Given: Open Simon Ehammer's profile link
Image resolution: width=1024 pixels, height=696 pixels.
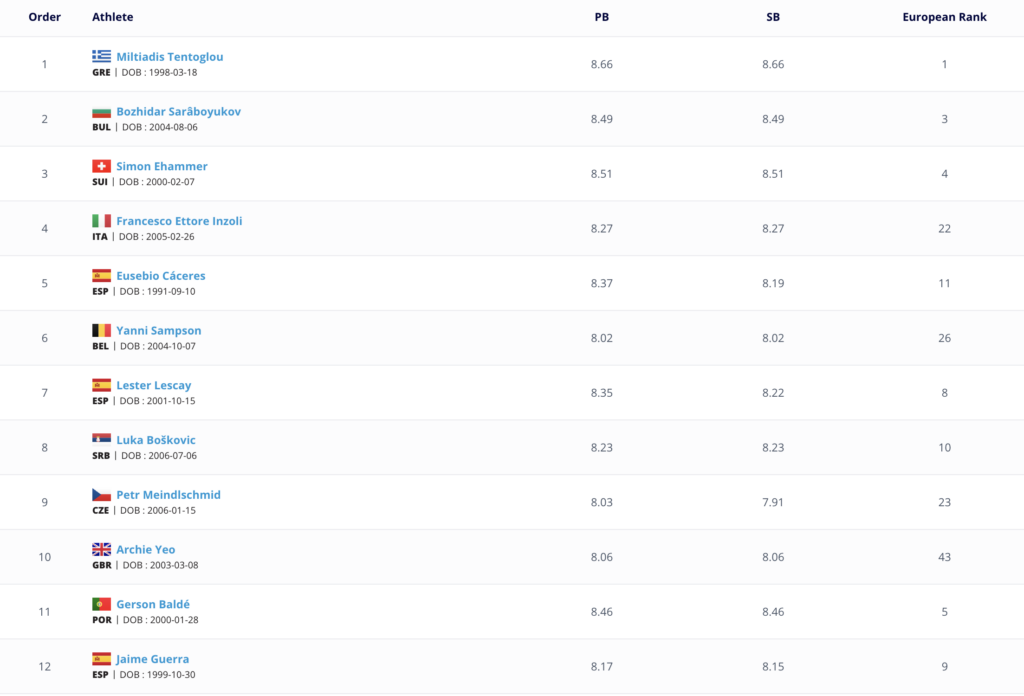Looking at the screenshot, I should [x=162, y=166].
